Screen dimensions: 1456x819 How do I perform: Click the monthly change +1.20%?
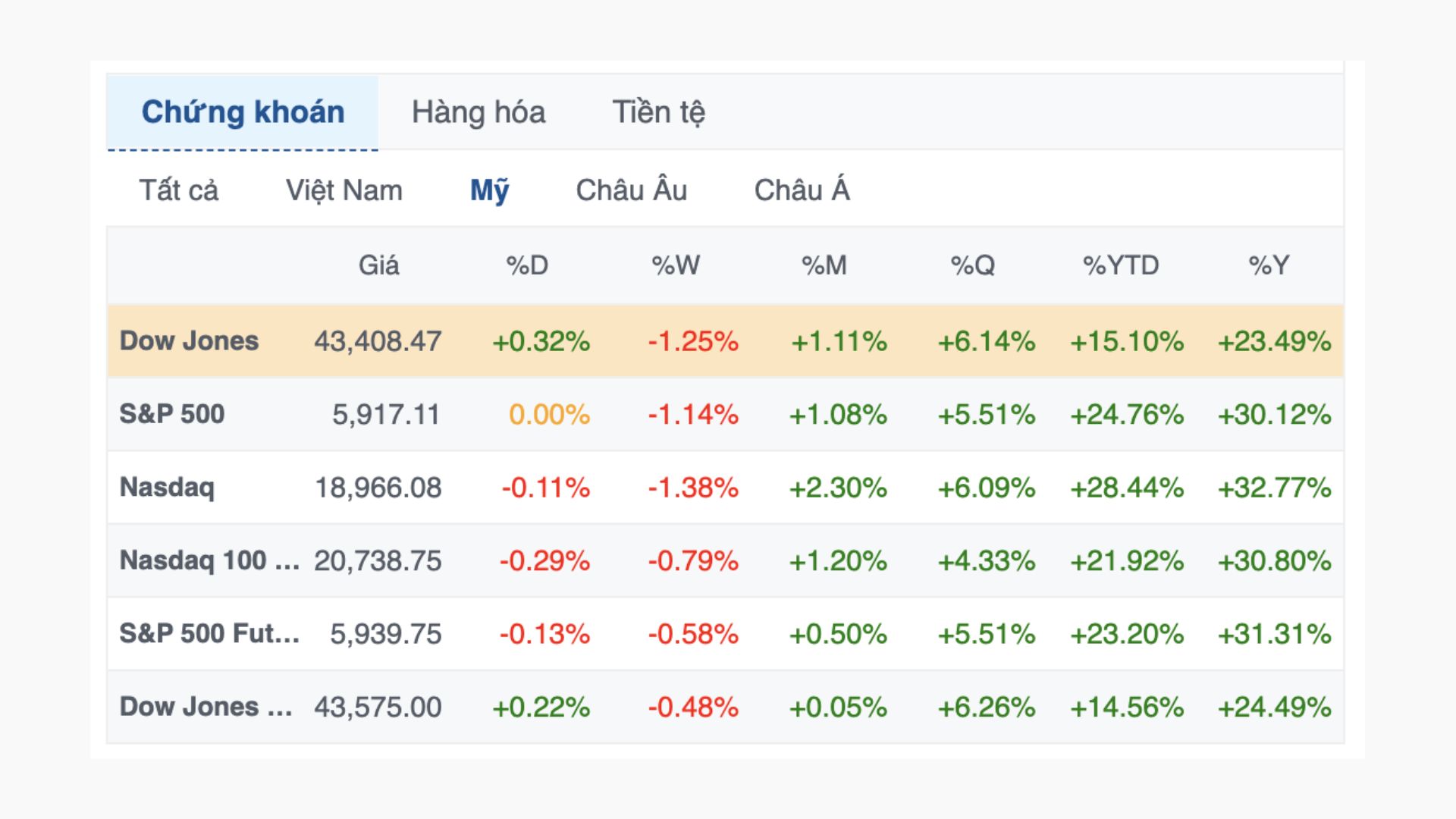pos(838,561)
